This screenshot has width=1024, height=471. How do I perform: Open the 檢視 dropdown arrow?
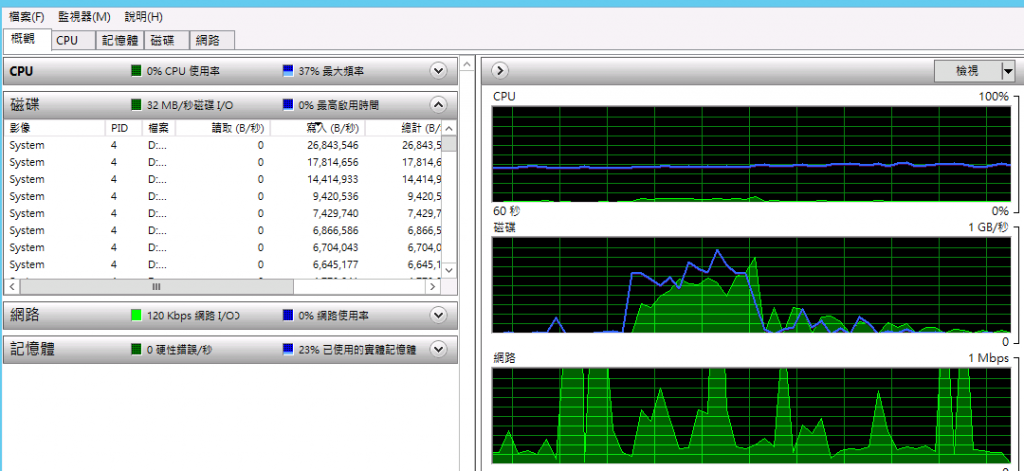click(1008, 71)
